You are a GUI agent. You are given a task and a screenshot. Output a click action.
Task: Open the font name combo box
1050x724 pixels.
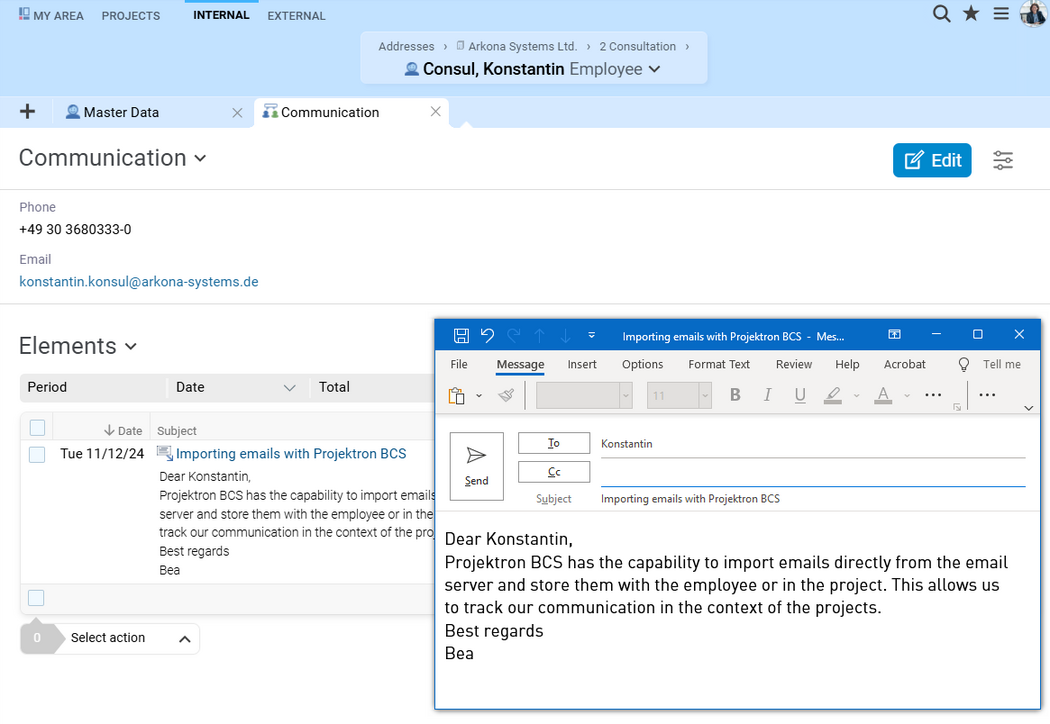coord(584,395)
